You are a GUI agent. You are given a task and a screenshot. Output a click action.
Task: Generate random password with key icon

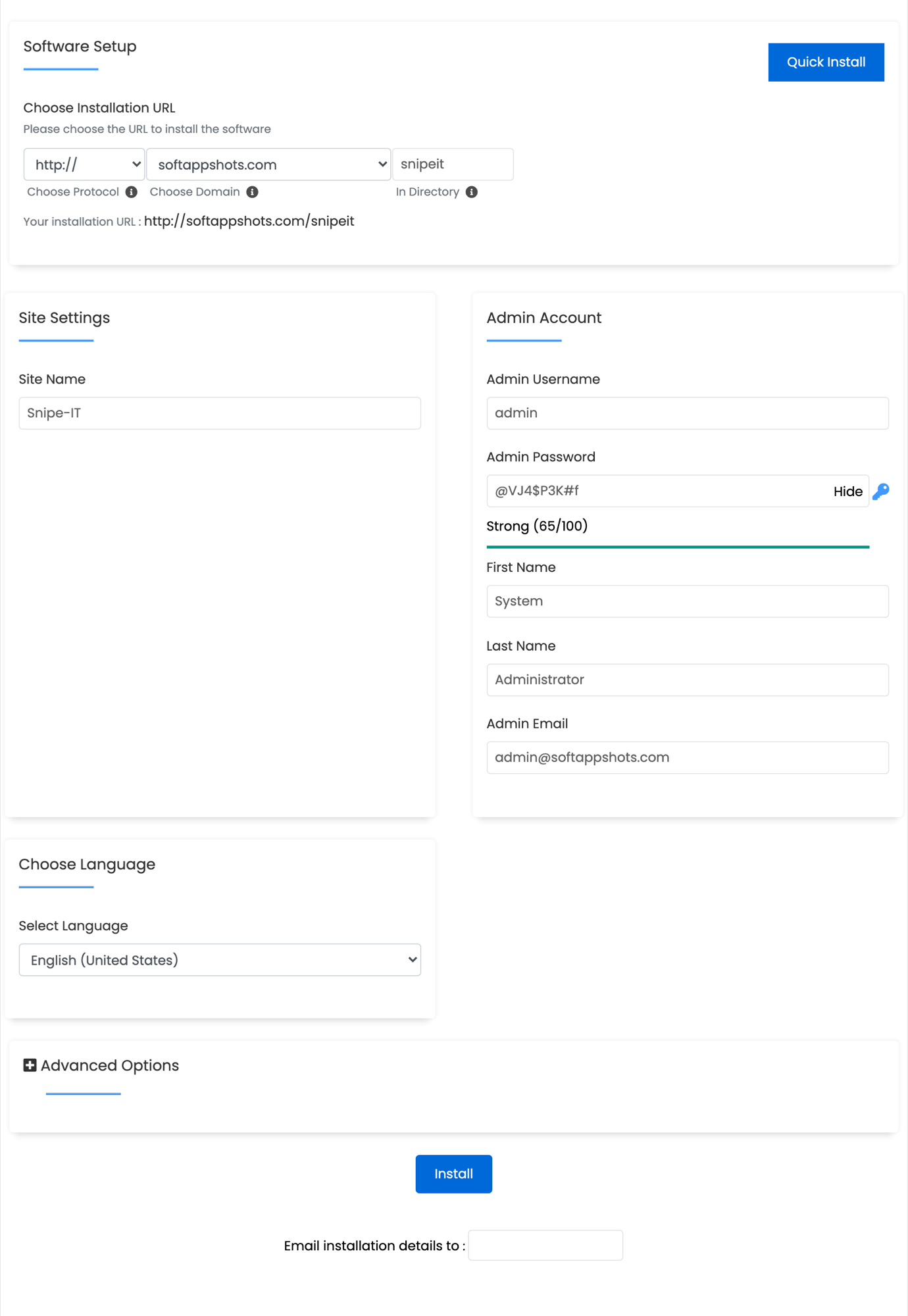coord(880,492)
